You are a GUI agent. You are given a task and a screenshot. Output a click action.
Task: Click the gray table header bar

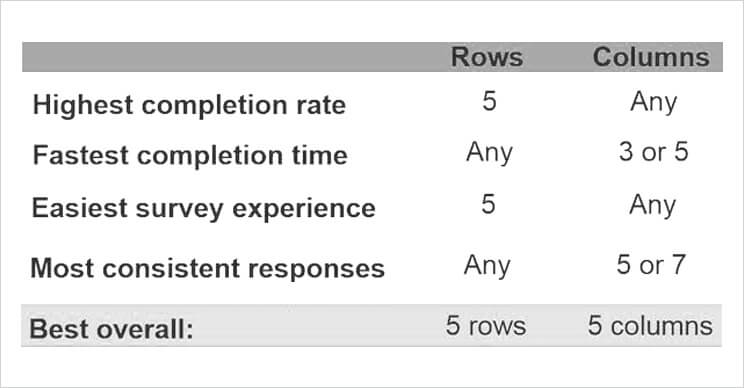[372, 57]
